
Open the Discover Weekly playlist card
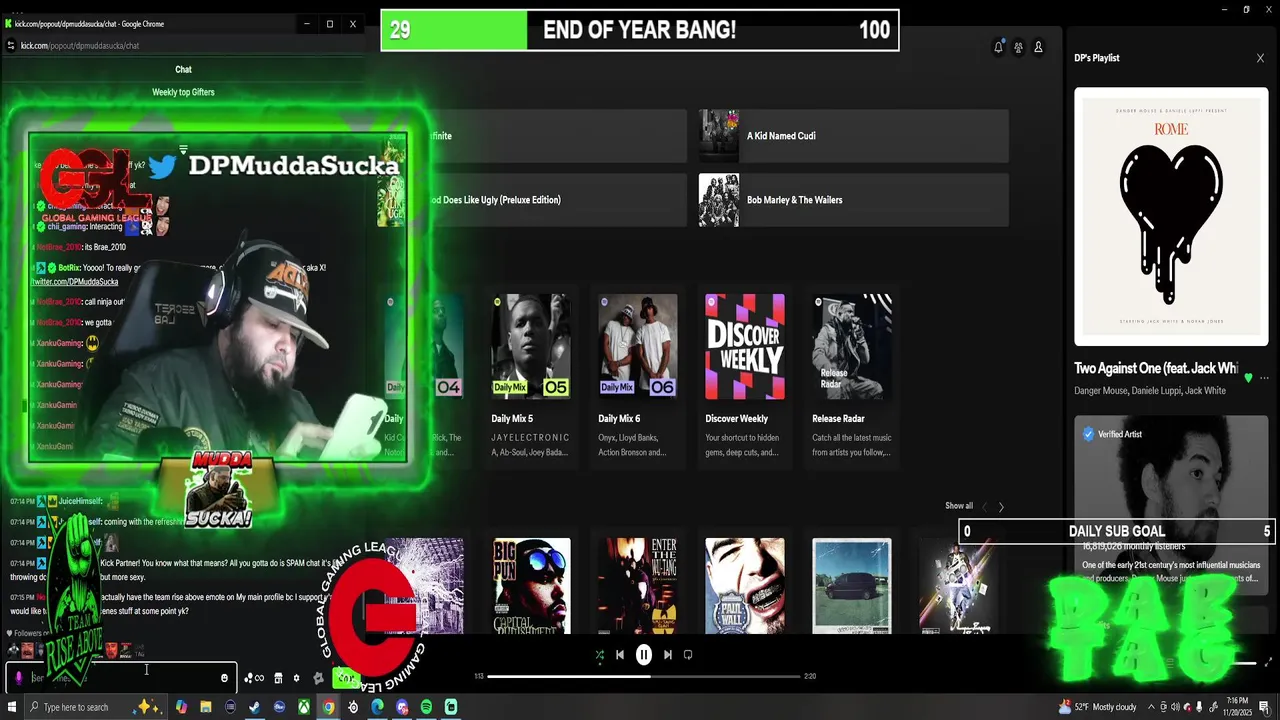[745, 376]
